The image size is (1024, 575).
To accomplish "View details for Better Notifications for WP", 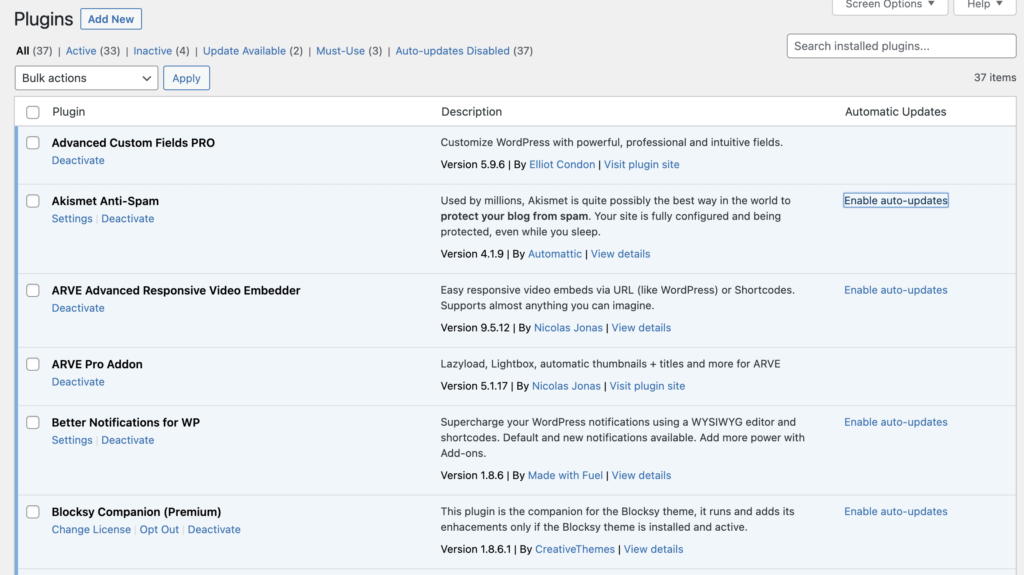I will 641,475.
